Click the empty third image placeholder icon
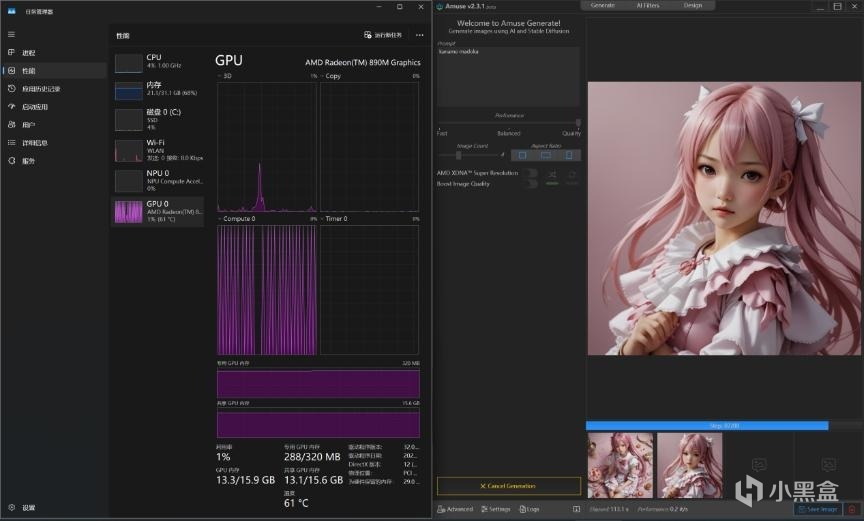The width and height of the screenshot is (864, 521). (x=759, y=465)
